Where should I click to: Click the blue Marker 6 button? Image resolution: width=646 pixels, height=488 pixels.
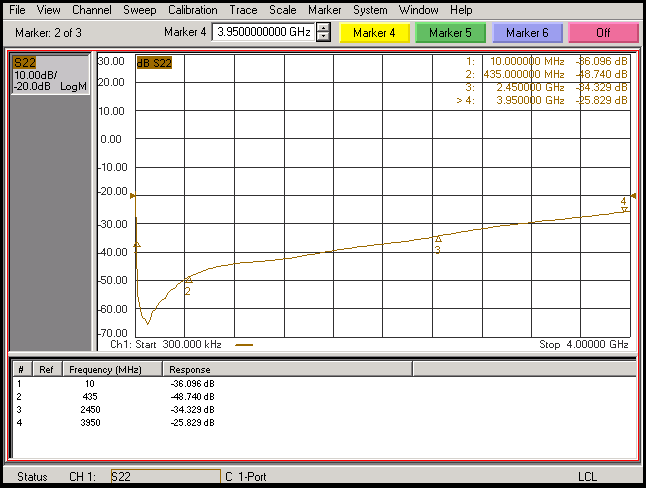527,33
